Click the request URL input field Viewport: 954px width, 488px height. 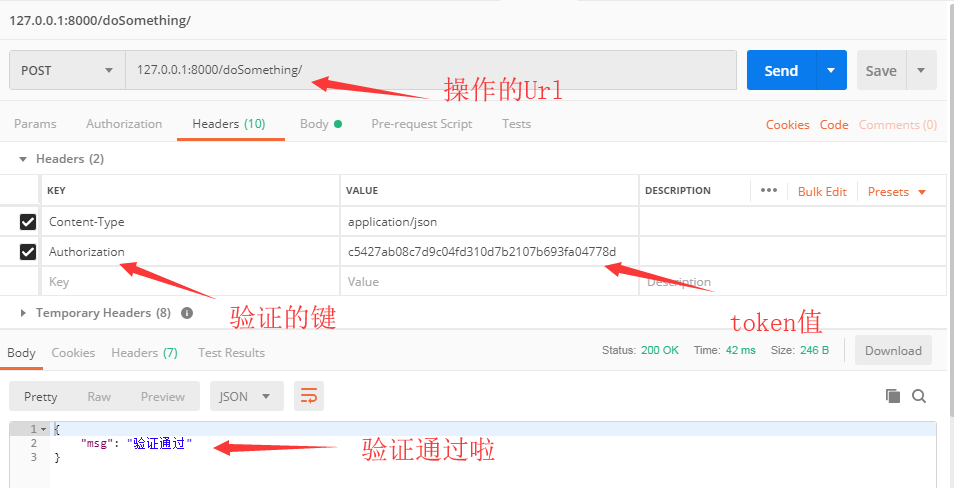click(431, 70)
